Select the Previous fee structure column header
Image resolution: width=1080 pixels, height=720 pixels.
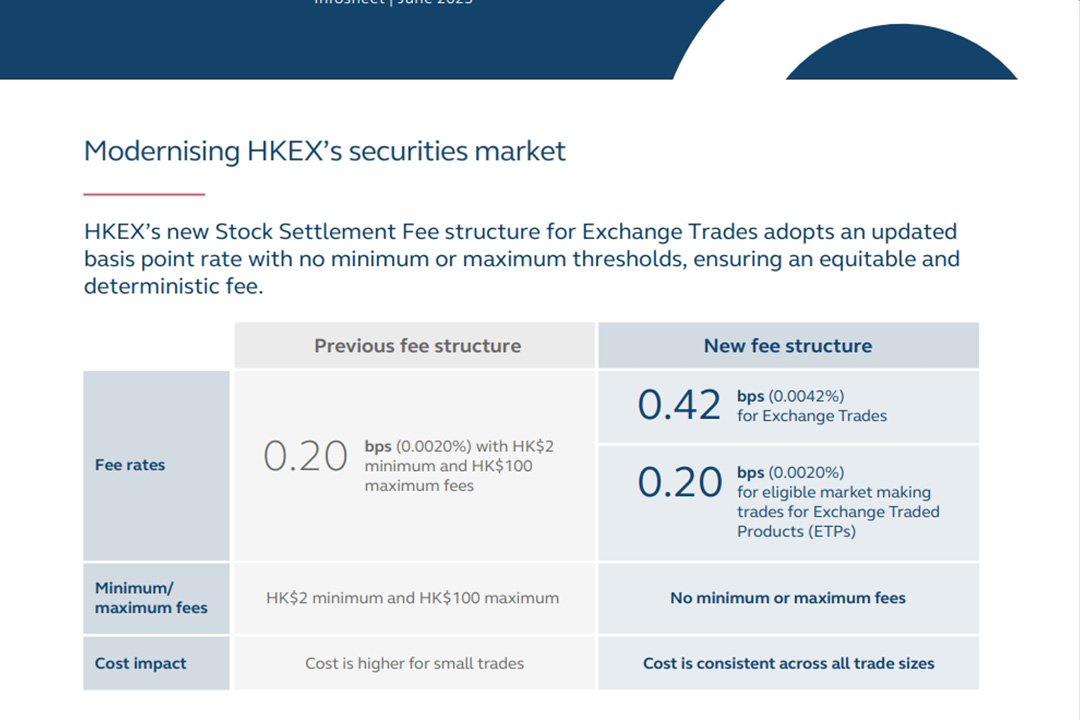coord(415,345)
